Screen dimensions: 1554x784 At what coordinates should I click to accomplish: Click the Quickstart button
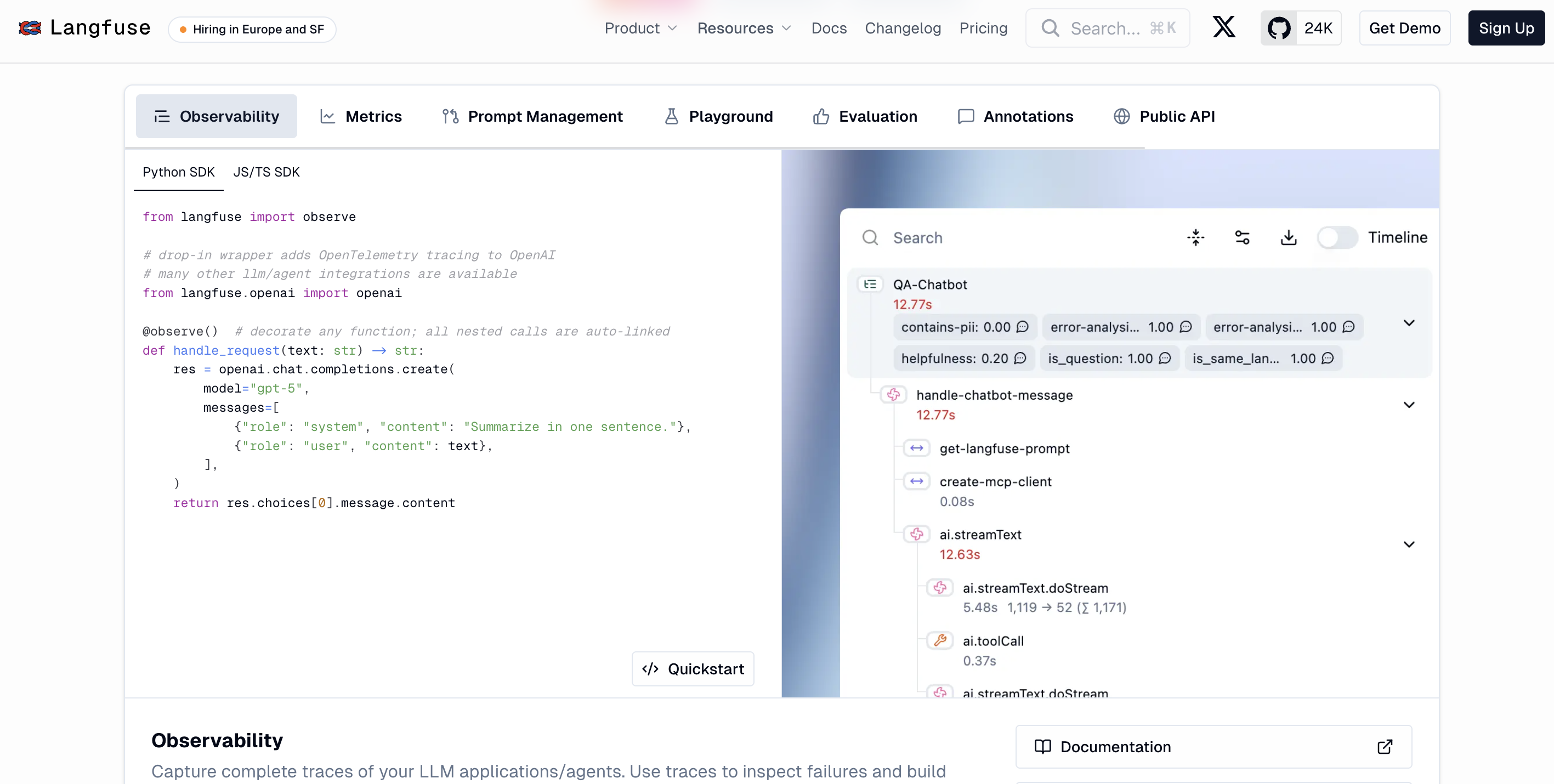point(693,669)
